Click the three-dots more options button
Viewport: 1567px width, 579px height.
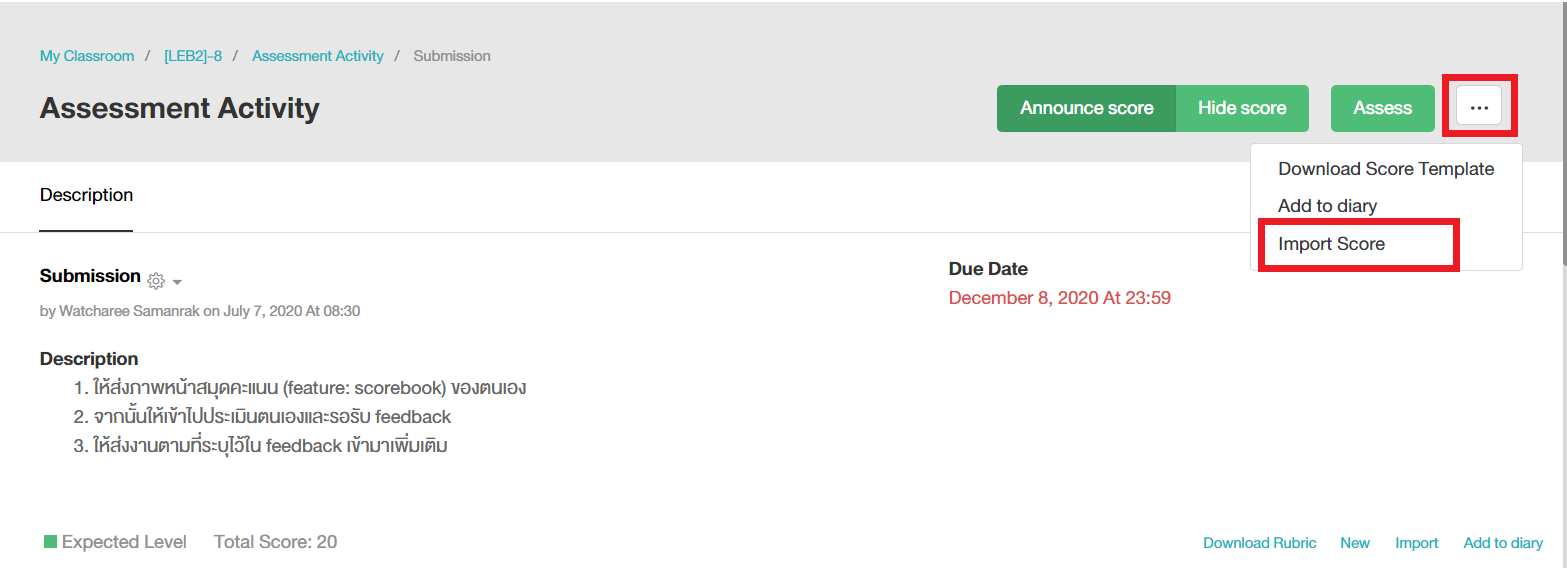pos(1479,107)
